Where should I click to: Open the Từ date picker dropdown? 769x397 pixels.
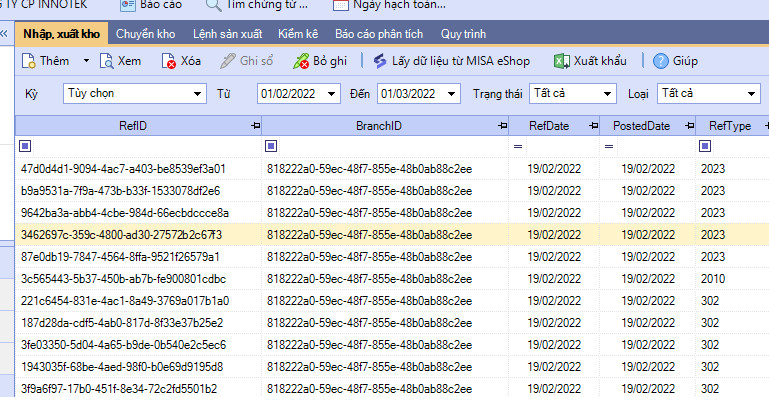332,94
